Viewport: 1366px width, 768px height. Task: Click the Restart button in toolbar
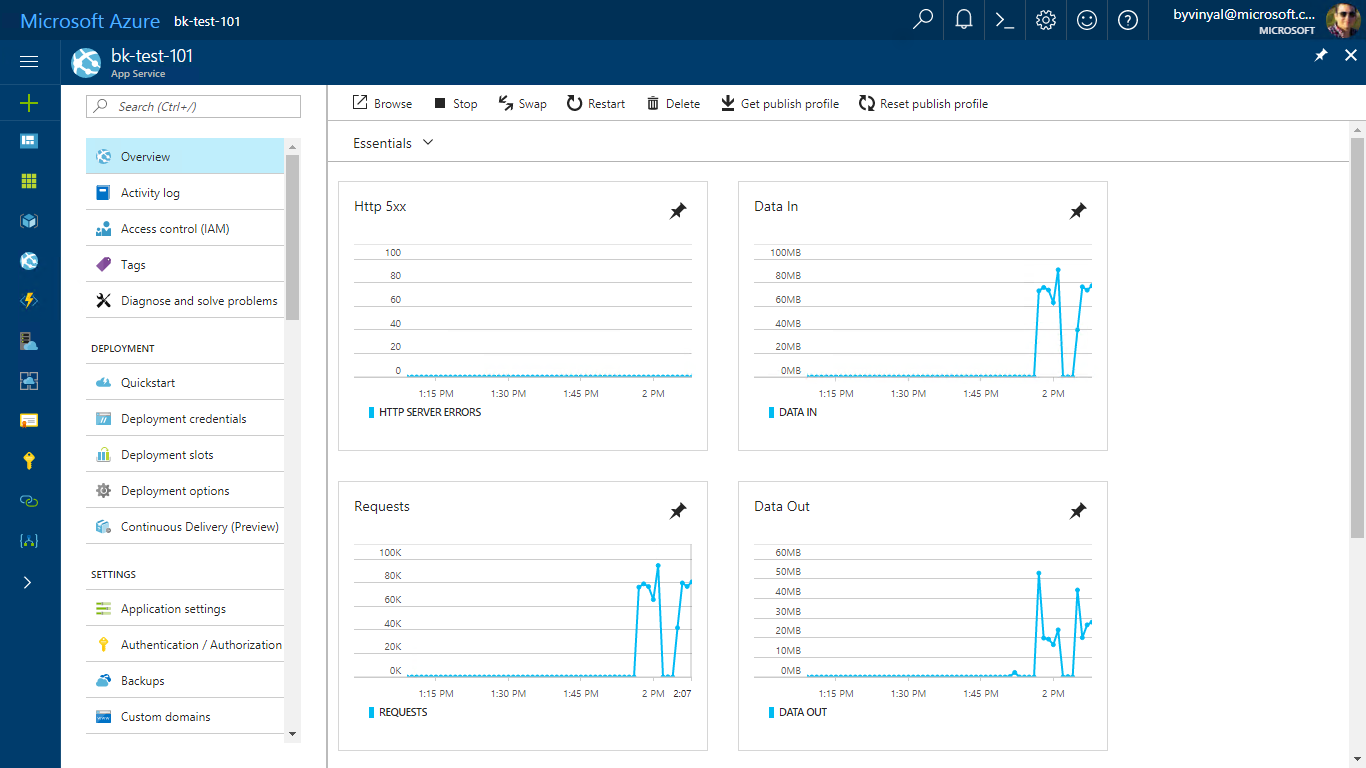pos(596,104)
